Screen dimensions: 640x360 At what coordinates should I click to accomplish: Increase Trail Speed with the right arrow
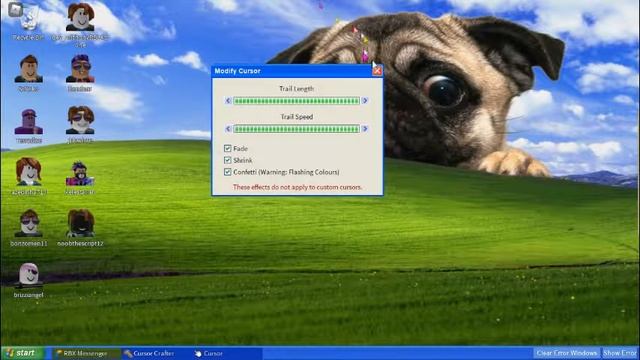(365, 129)
